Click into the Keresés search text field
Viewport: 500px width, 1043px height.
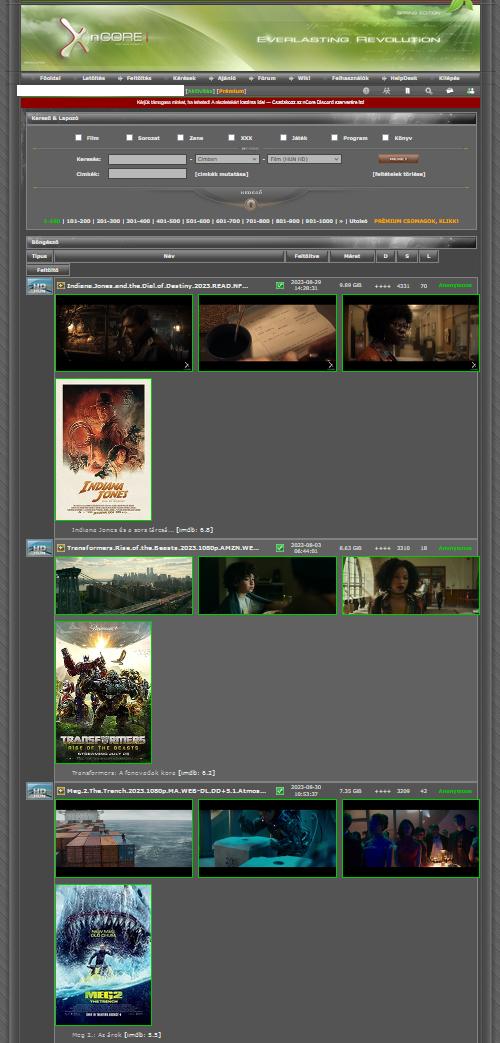coord(148,159)
